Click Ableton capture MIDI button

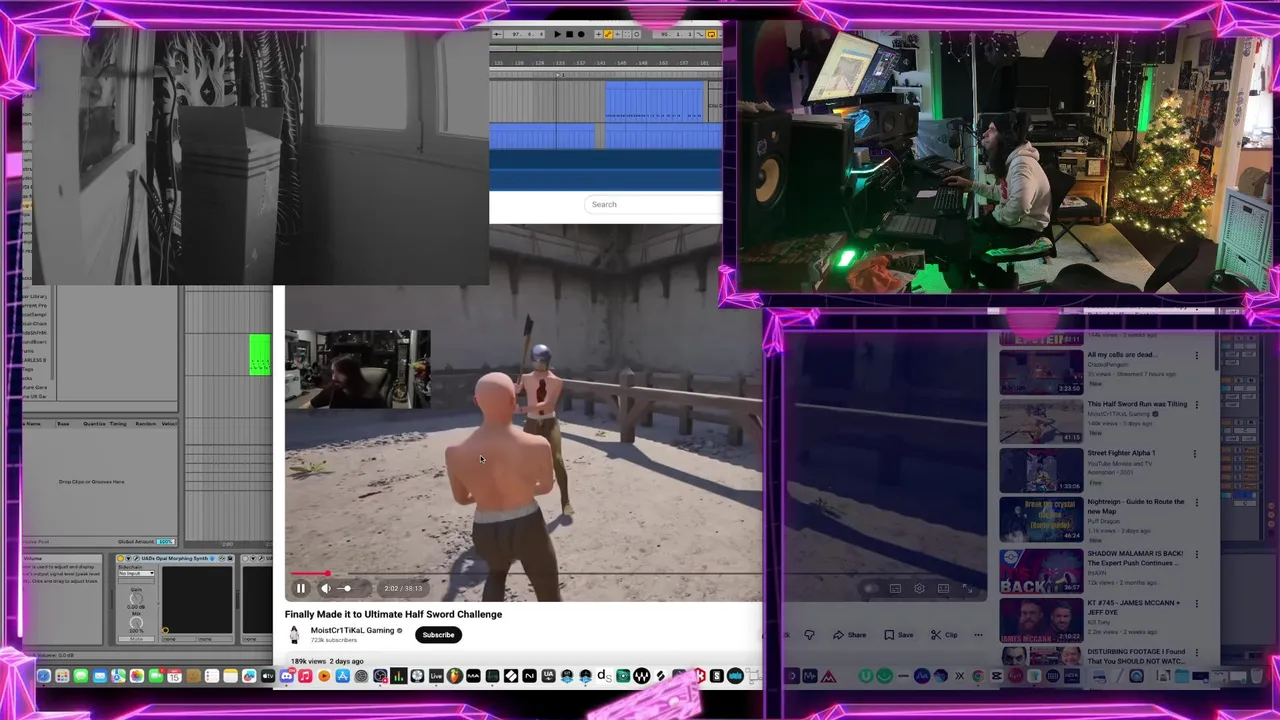coord(626,34)
